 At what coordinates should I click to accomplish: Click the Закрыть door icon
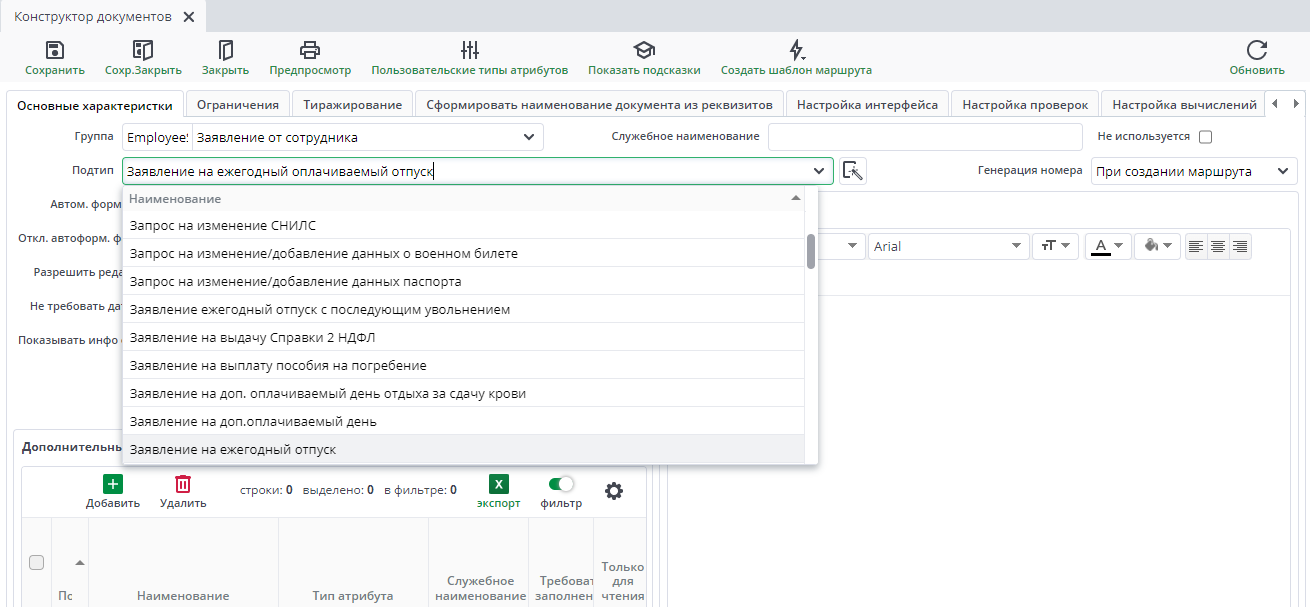[225, 50]
